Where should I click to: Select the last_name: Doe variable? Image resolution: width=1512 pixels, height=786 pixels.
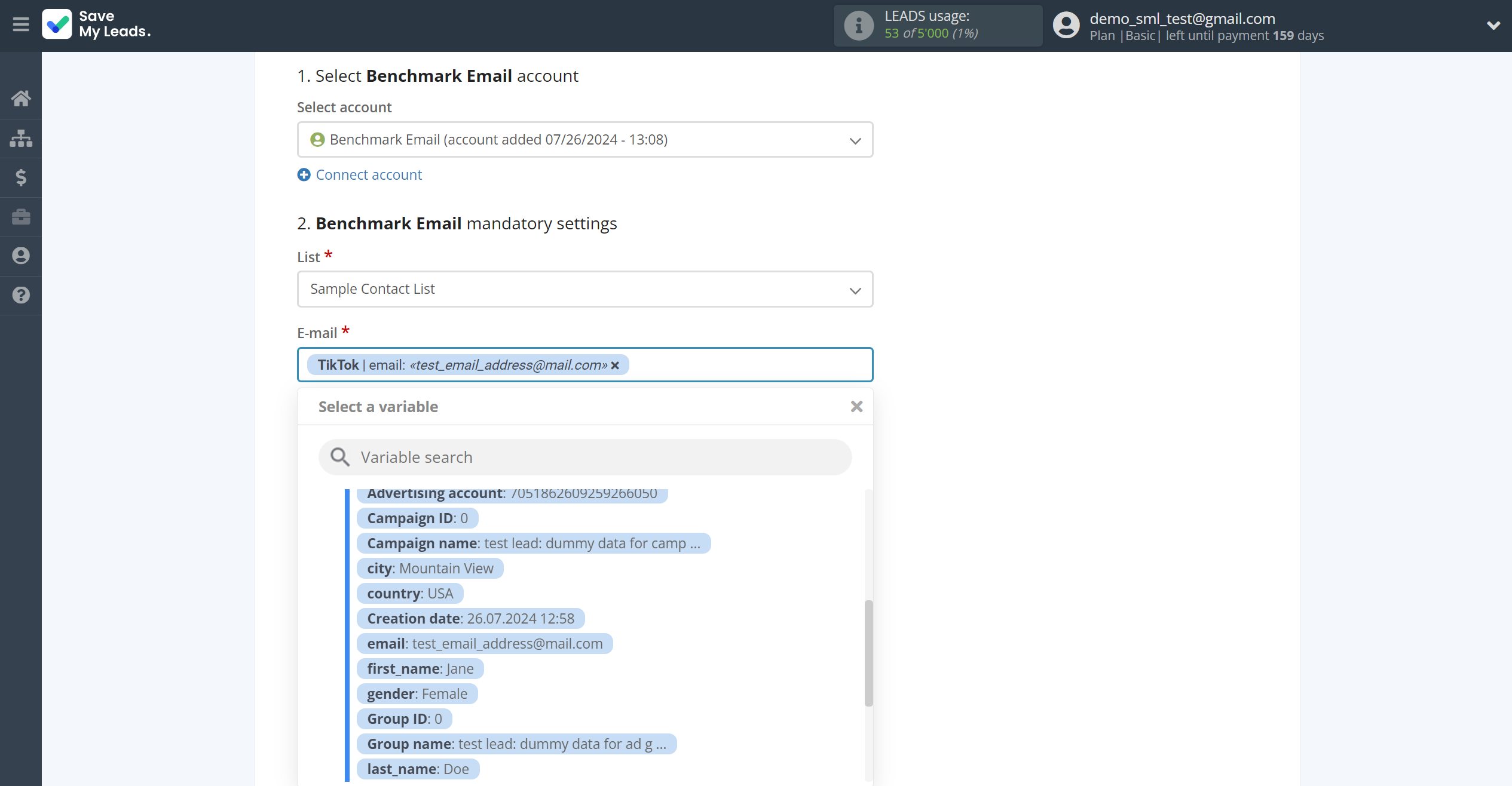(x=418, y=769)
